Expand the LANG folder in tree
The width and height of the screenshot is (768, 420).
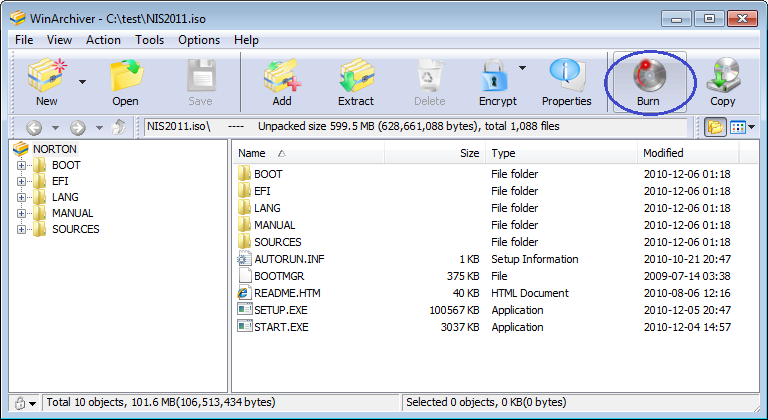(21, 198)
